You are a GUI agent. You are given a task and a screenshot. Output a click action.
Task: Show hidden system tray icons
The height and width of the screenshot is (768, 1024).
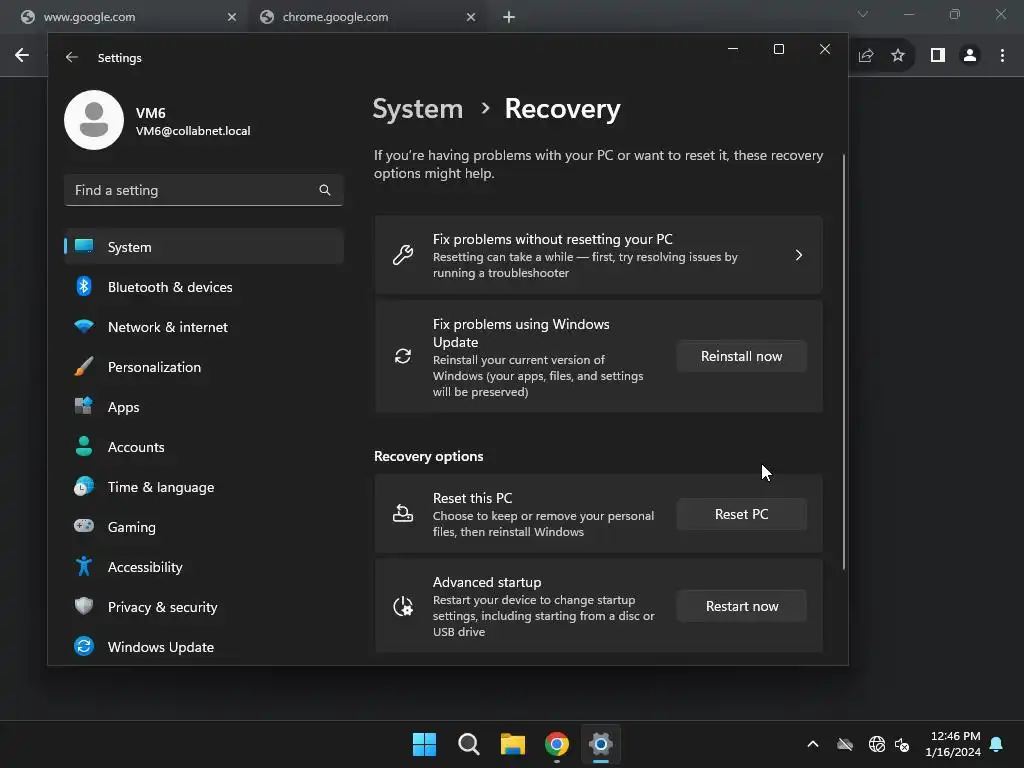(x=813, y=744)
